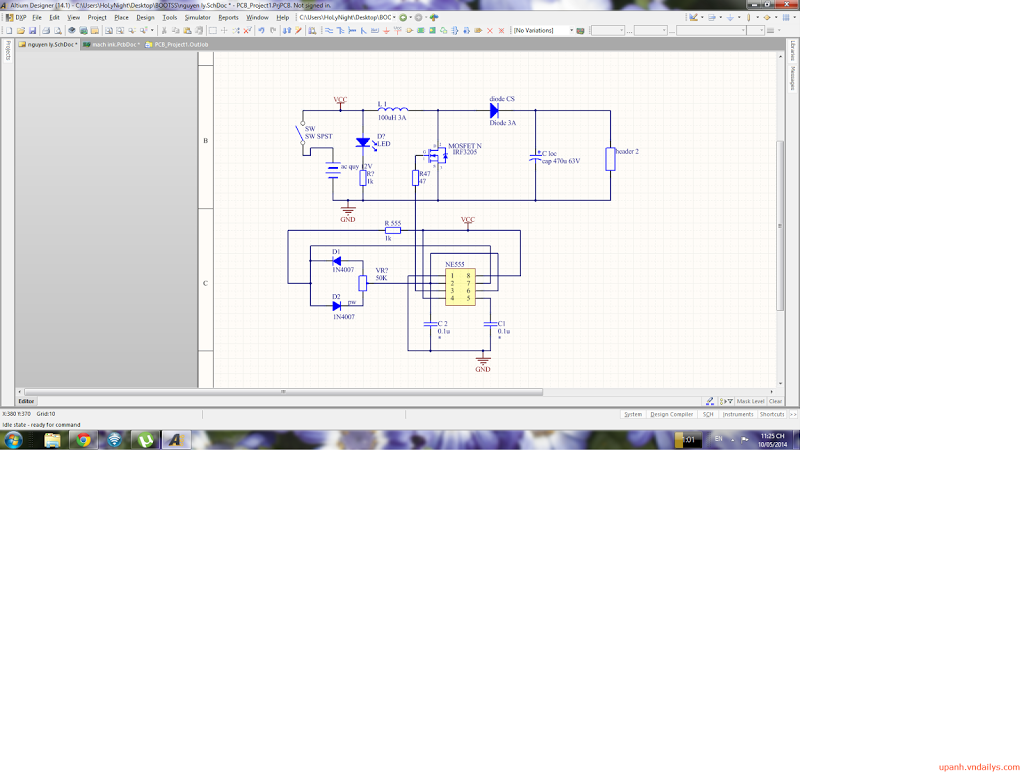Select the Place Part tool
Viewport: 1024px width, 776px height.
click(x=409, y=31)
